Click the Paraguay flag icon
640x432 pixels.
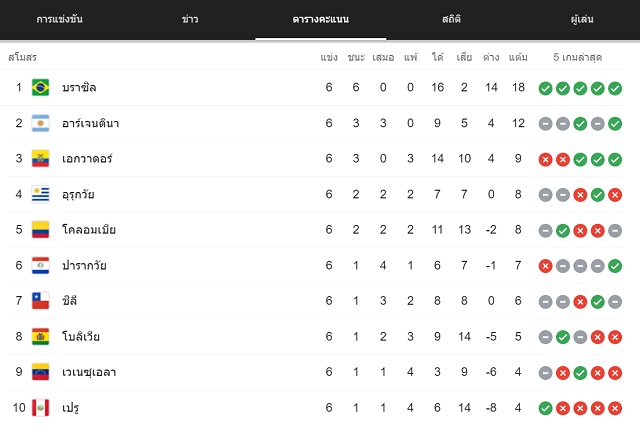pyautogui.click(x=40, y=265)
